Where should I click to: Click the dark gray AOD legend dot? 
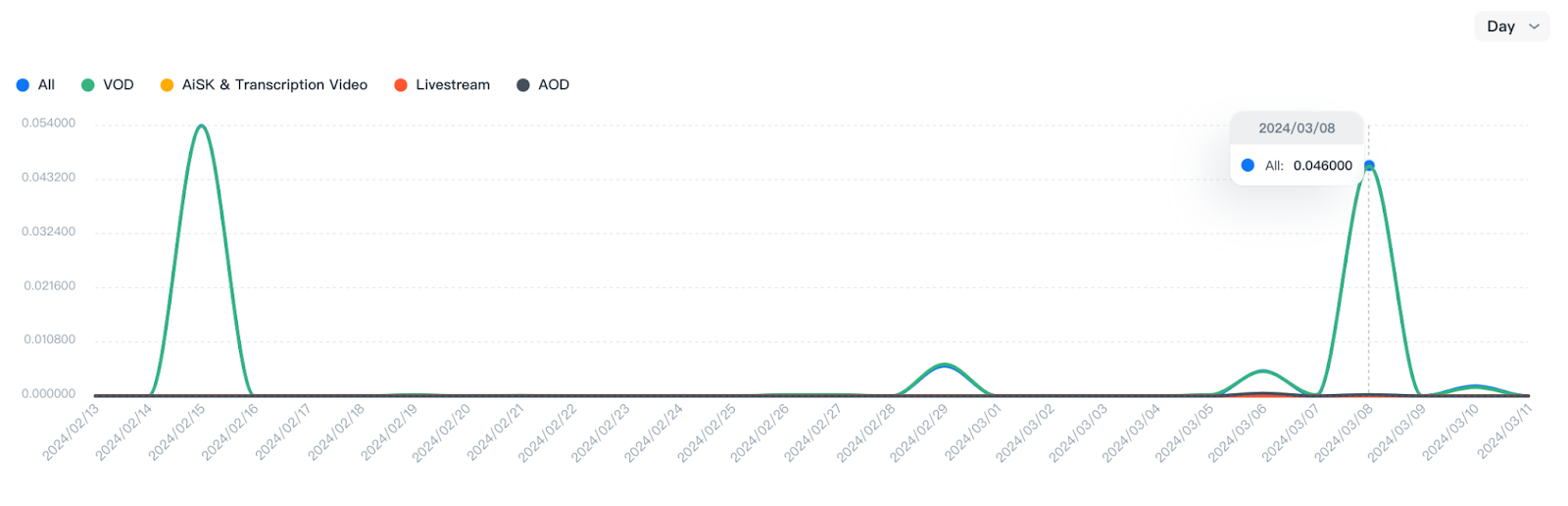coord(523,85)
